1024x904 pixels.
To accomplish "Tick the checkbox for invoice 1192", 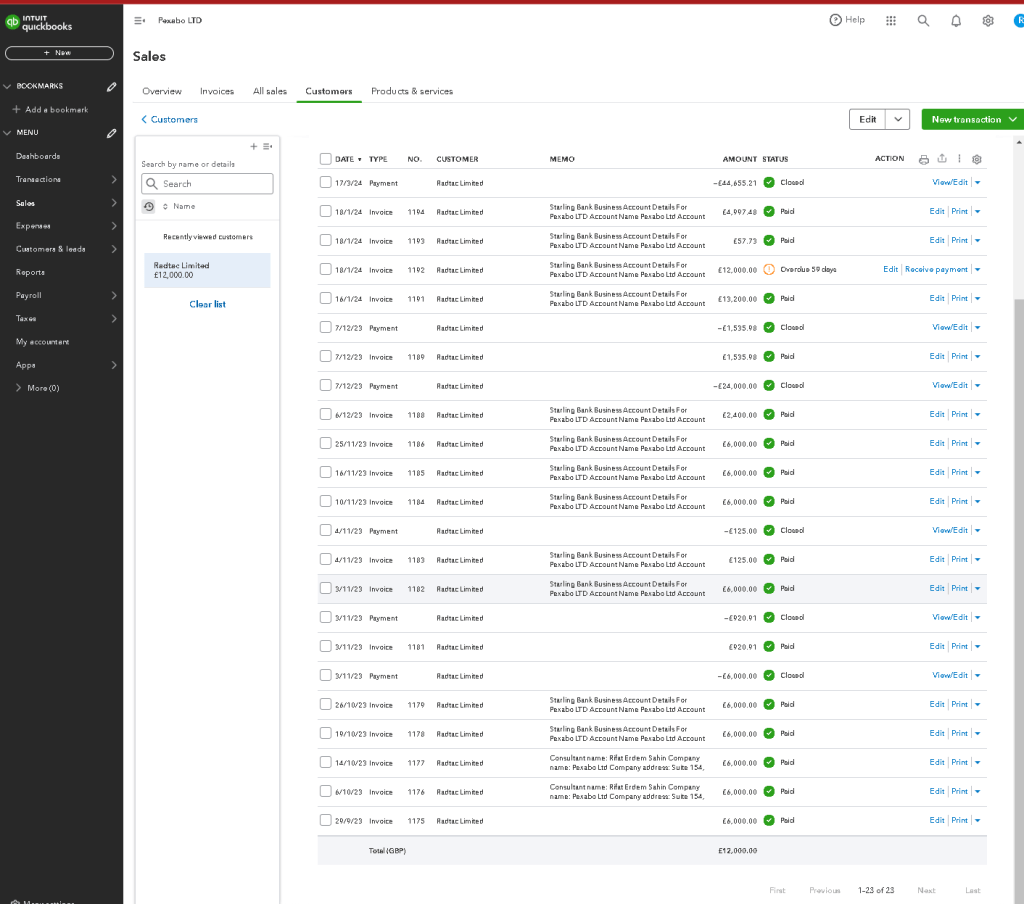I will tap(325, 269).
